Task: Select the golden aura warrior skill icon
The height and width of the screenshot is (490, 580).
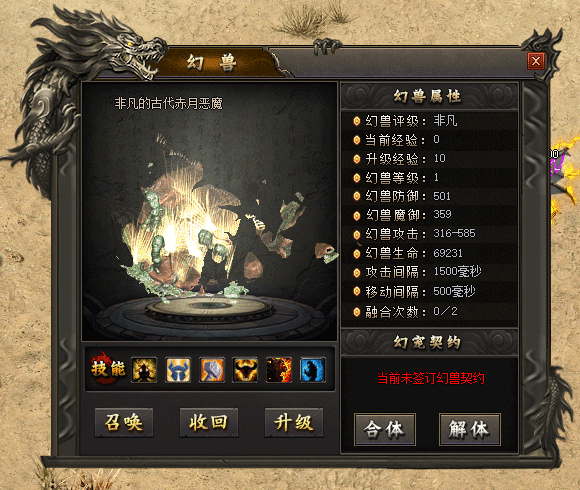Action: tap(144, 369)
